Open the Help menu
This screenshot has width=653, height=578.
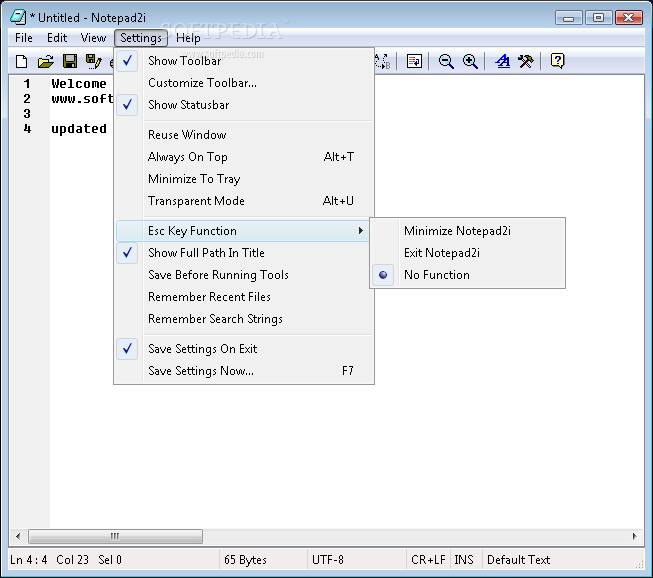pyautogui.click(x=188, y=38)
